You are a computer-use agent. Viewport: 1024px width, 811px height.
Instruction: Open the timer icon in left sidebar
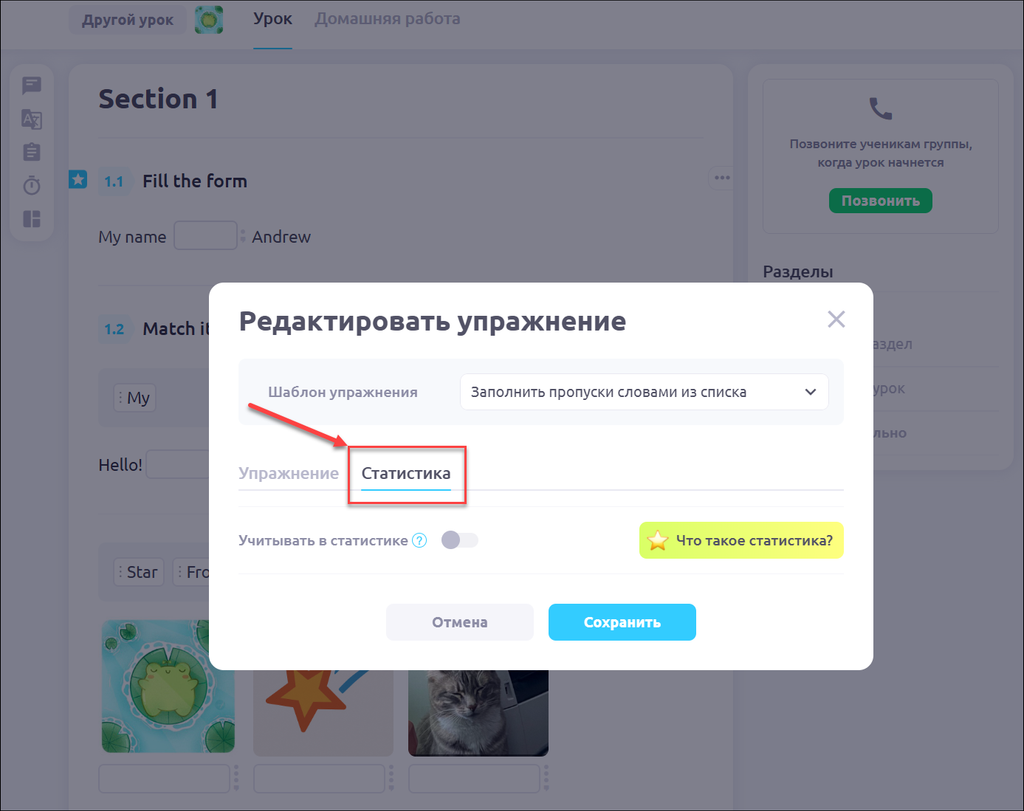[31, 185]
